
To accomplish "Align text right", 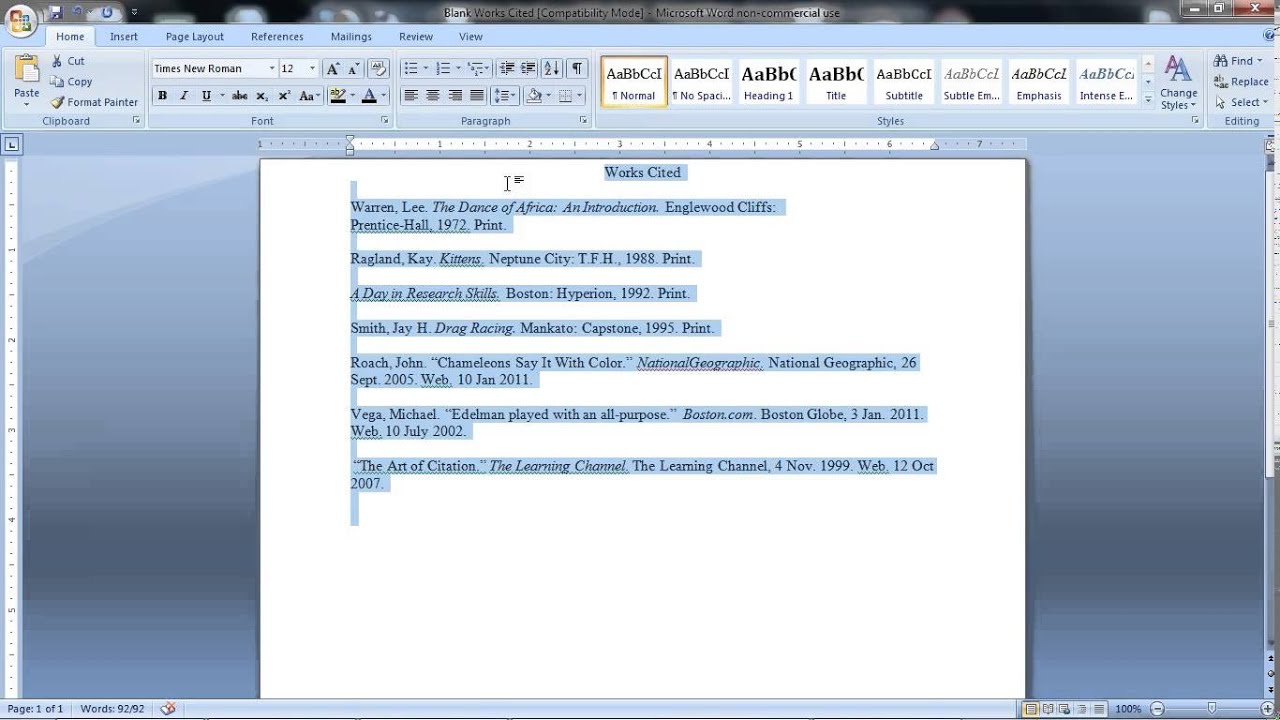I will pyautogui.click(x=455, y=96).
